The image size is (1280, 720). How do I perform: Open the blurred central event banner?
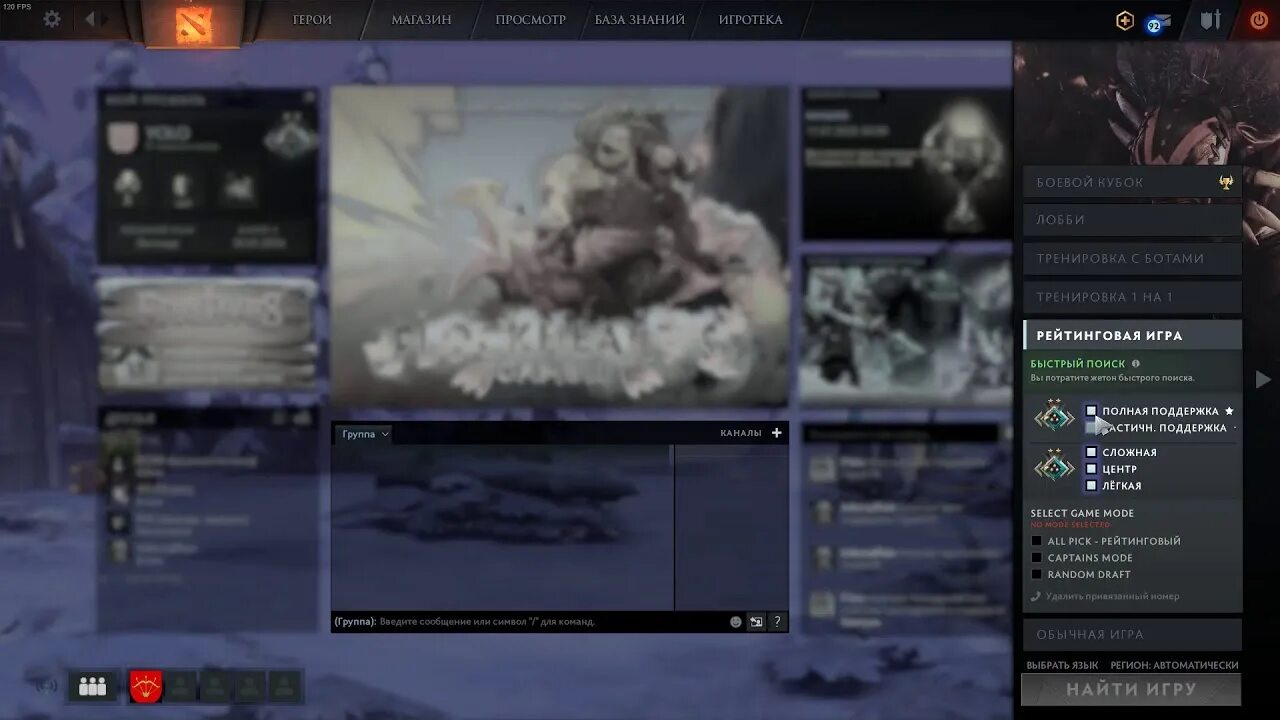pos(559,246)
